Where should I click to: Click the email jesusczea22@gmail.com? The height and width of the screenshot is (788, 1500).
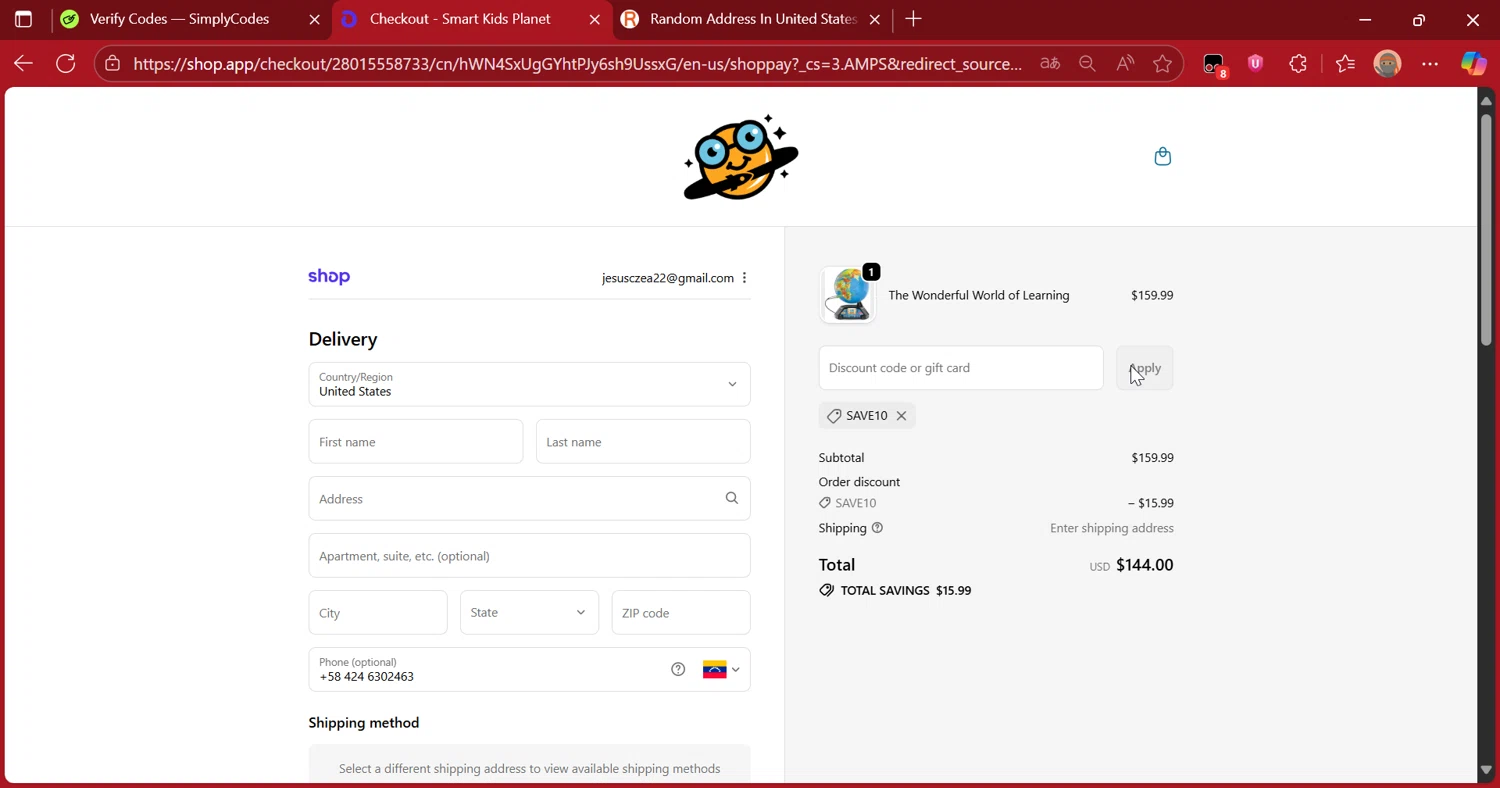point(668,278)
